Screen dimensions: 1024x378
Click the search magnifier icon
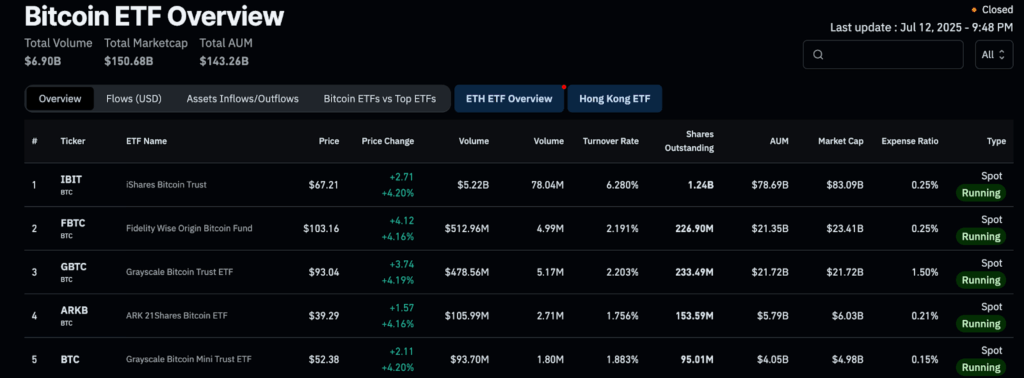[818, 55]
